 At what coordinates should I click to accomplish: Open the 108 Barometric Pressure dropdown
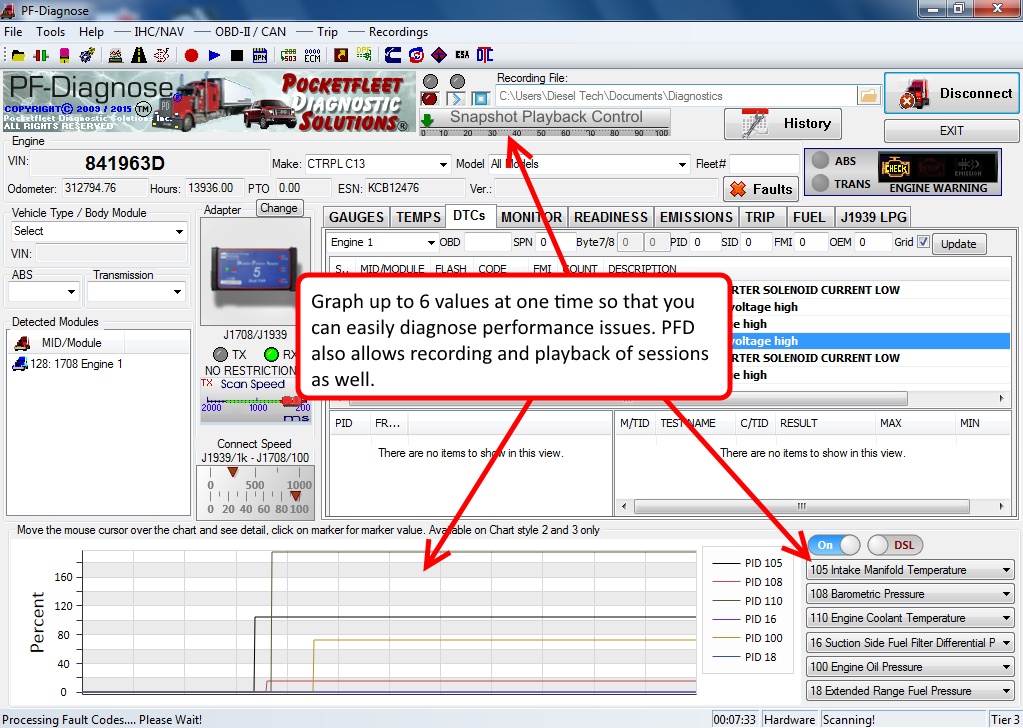click(910, 594)
